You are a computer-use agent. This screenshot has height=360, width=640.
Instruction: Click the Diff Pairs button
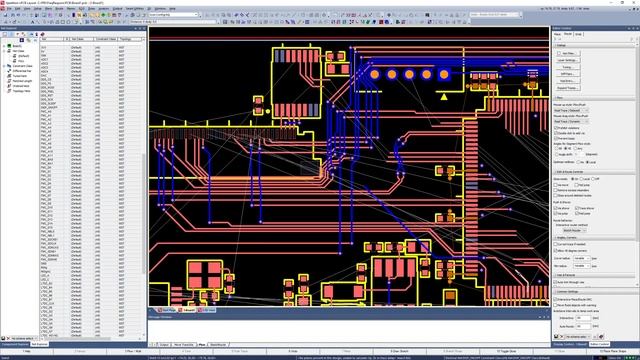click(568, 74)
